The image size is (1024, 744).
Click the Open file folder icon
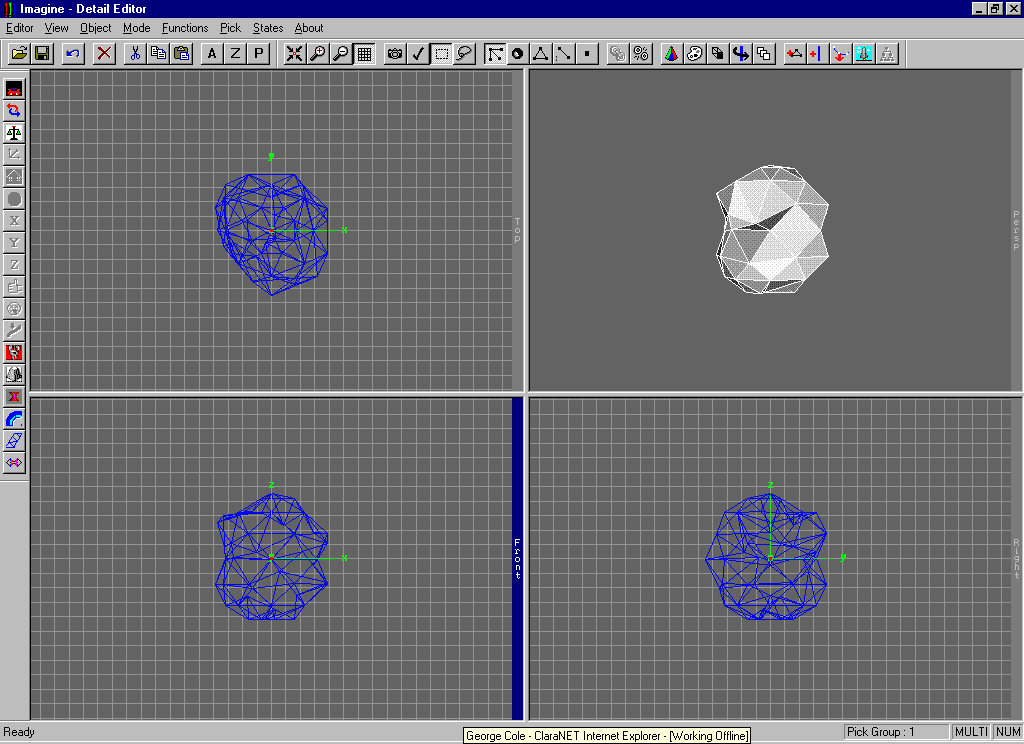tap(18, 54)
